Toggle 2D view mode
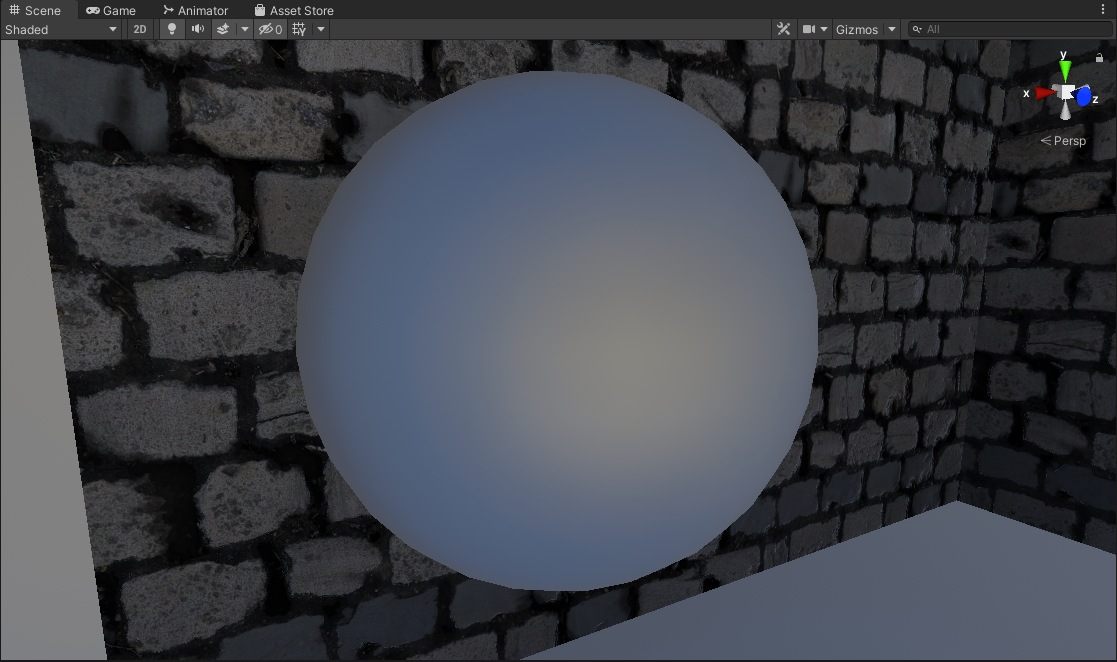 (x=140, y=29)
